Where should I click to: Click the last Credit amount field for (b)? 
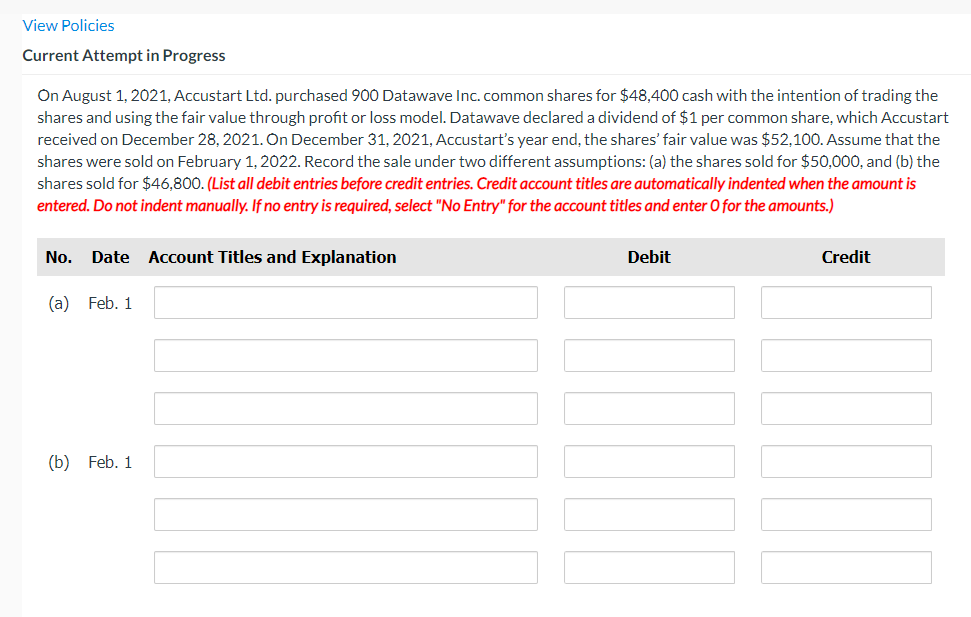click(846, 567)
